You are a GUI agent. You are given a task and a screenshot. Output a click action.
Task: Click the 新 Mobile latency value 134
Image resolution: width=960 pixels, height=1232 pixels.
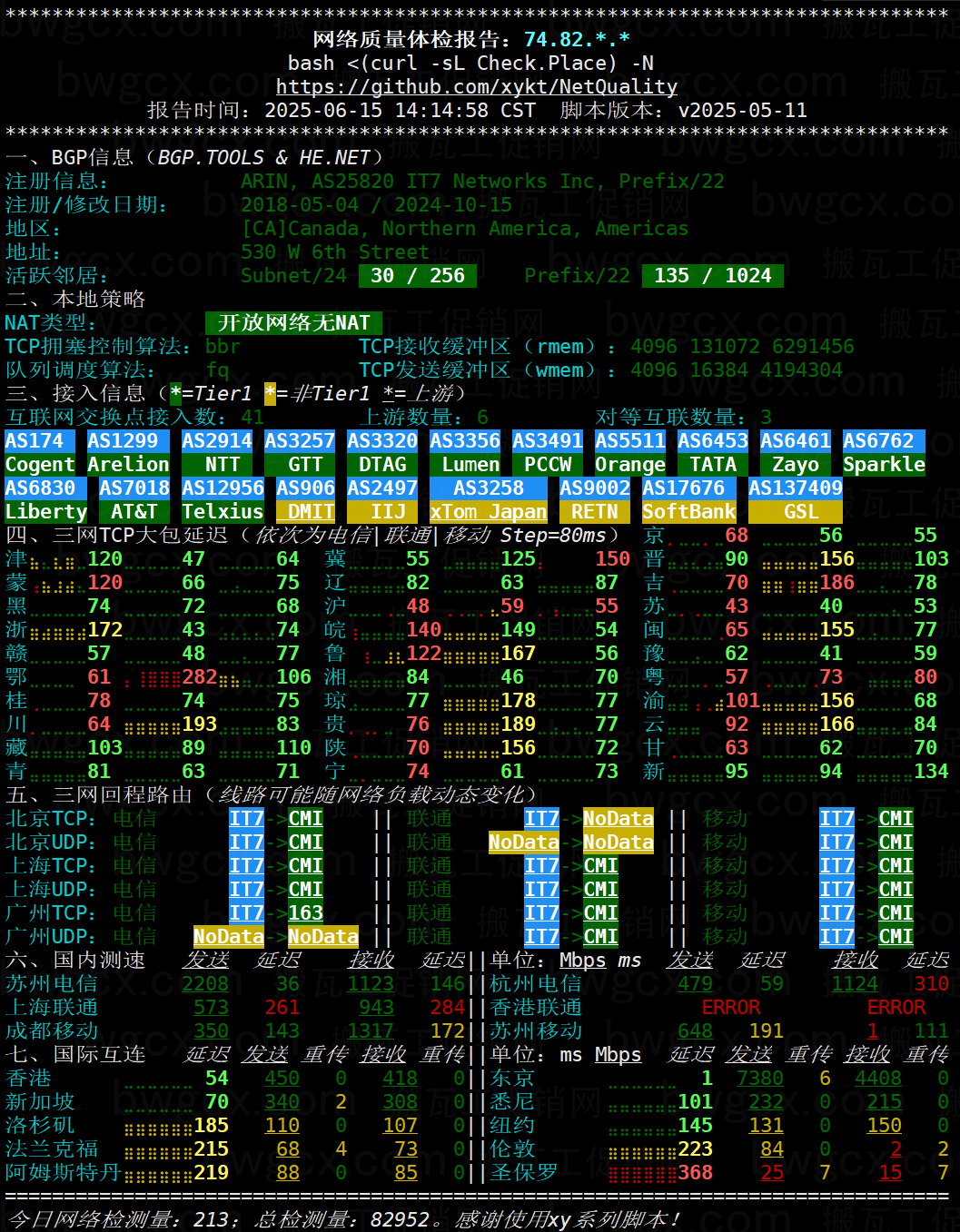tap(931, 771)
